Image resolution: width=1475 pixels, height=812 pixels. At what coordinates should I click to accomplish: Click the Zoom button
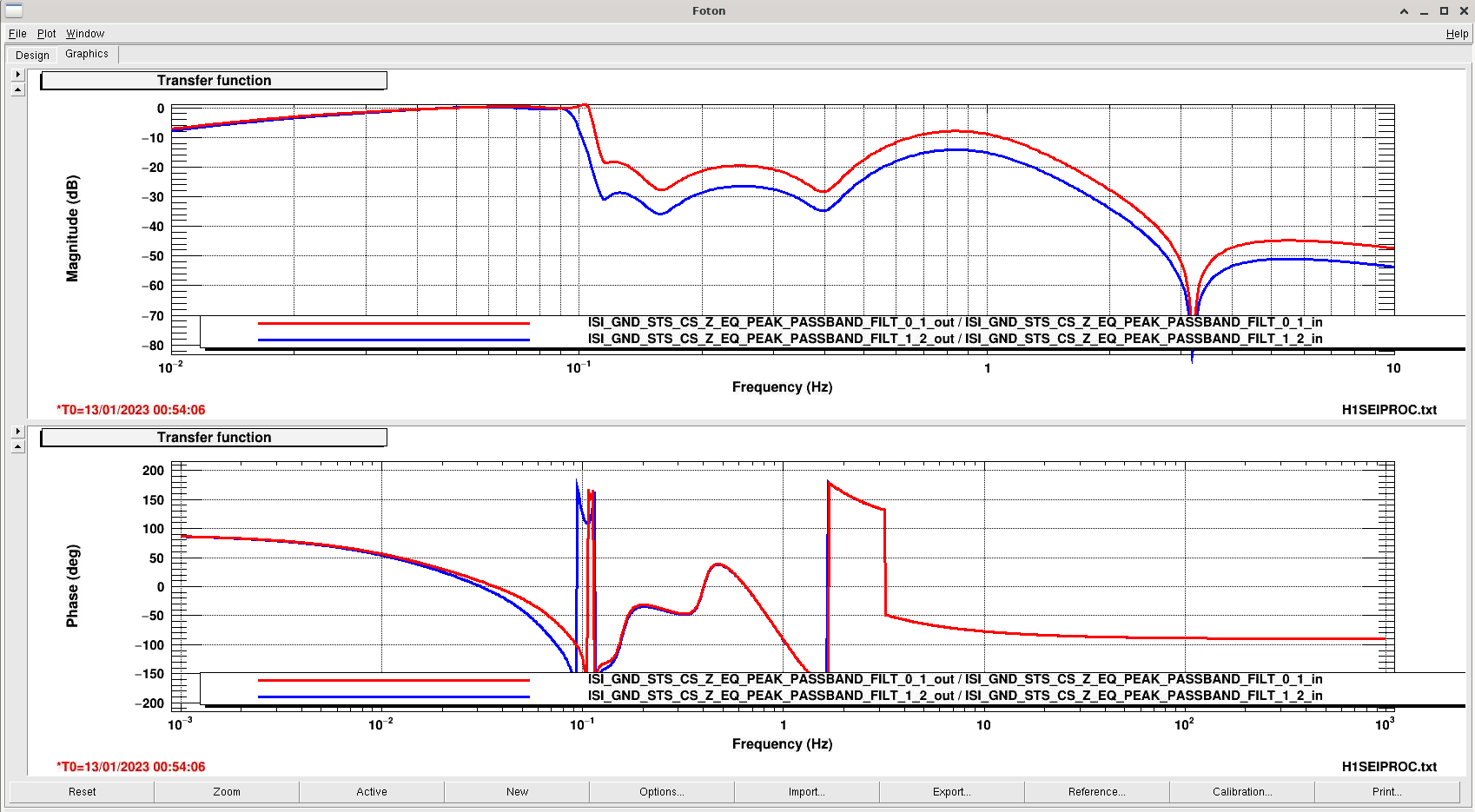click(227, 792)
